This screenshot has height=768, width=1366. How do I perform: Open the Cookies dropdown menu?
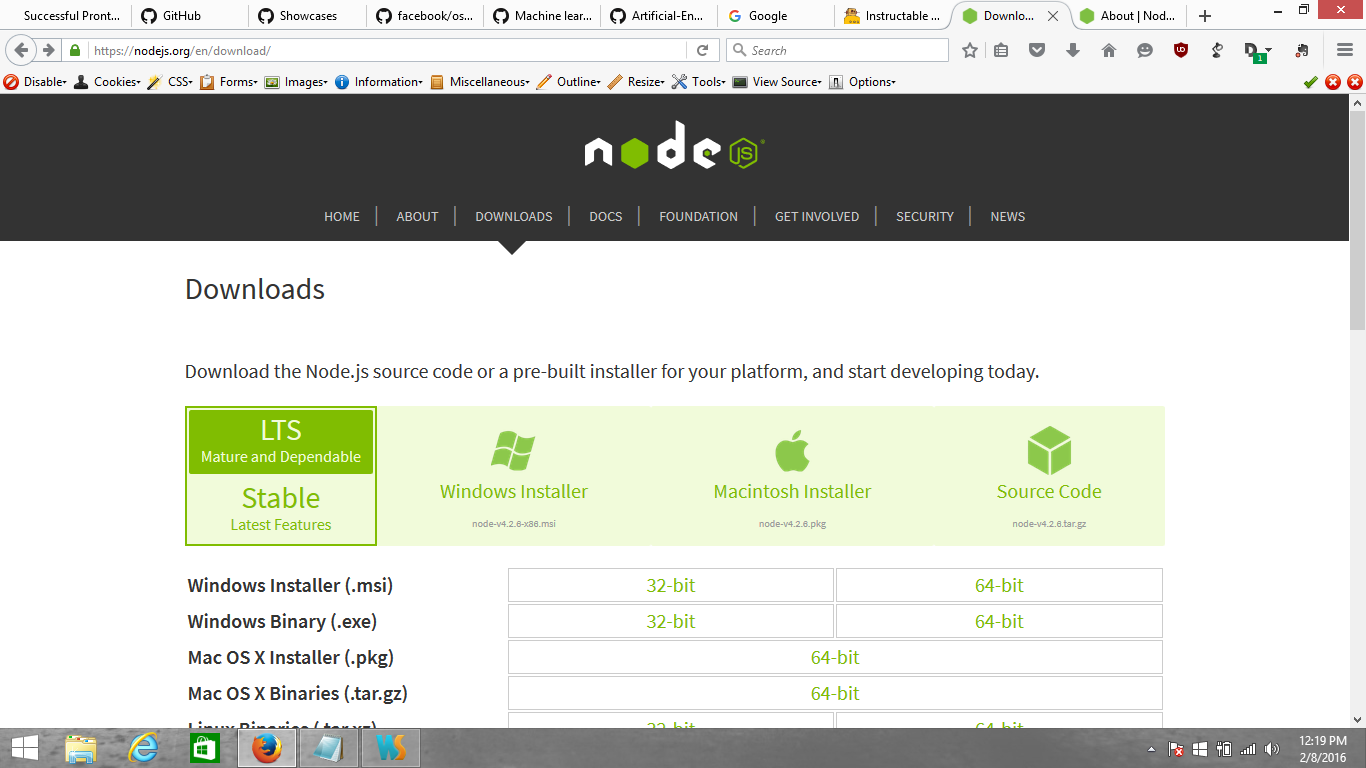[x=108, y=82]
